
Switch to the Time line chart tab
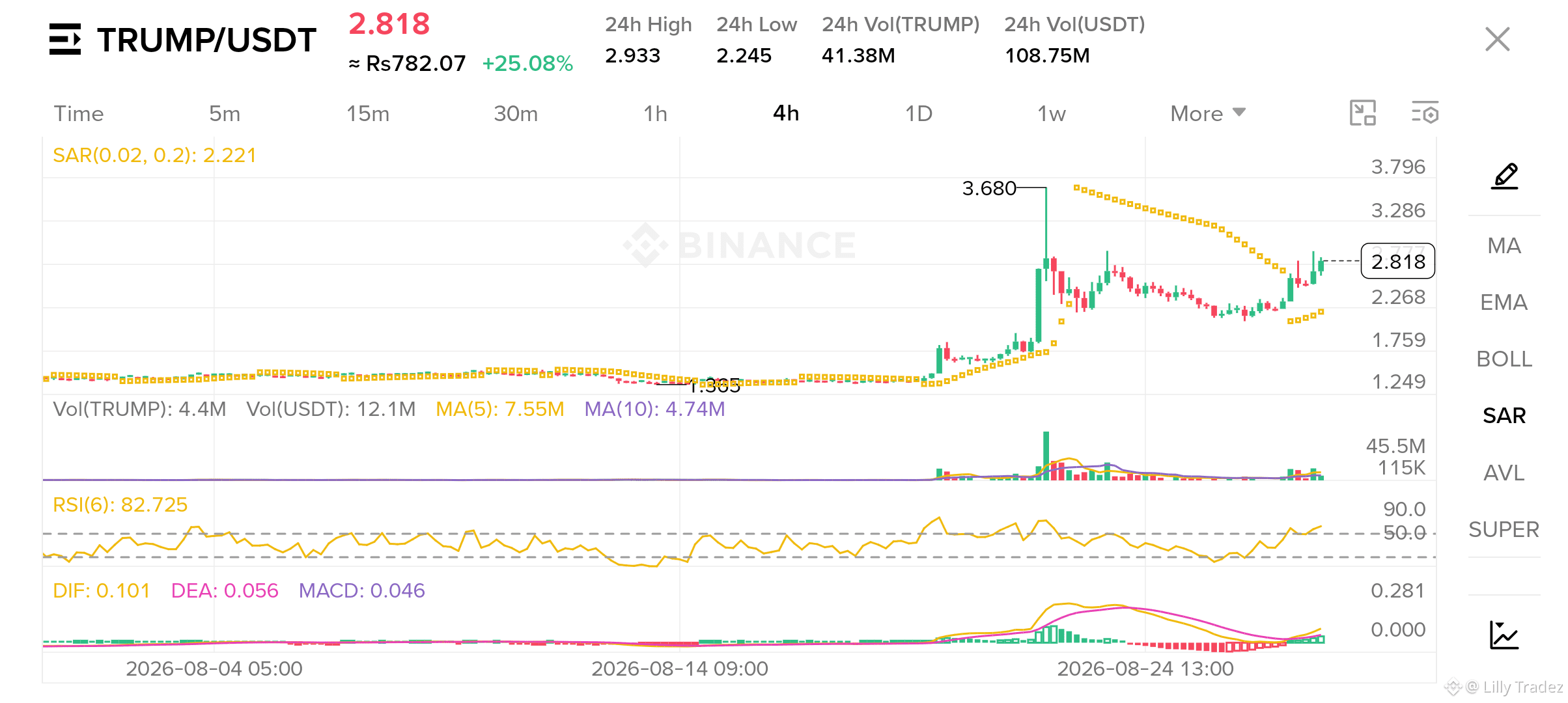pos(79,113)
